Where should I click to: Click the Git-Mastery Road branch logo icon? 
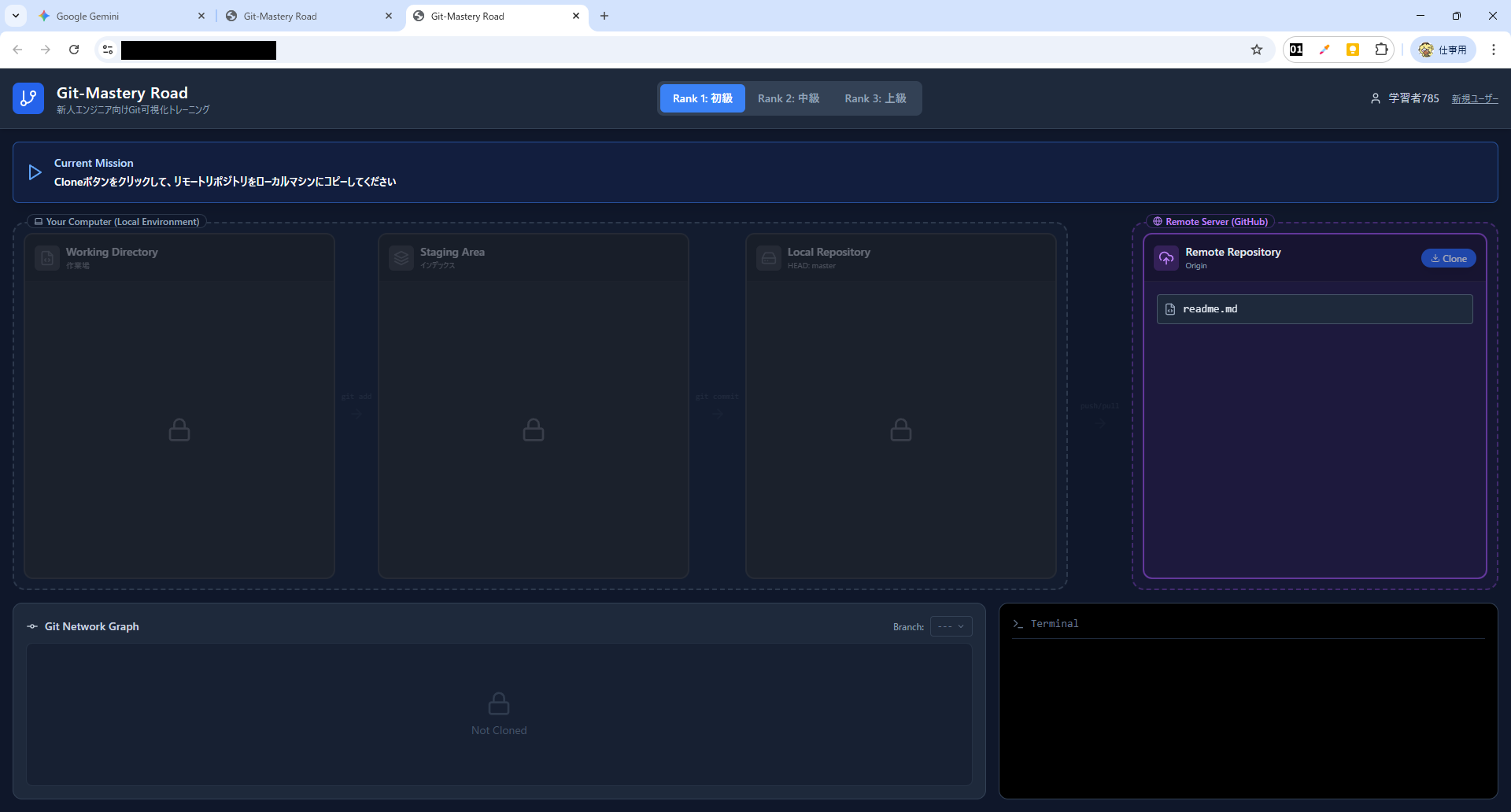tap(28, 98)
